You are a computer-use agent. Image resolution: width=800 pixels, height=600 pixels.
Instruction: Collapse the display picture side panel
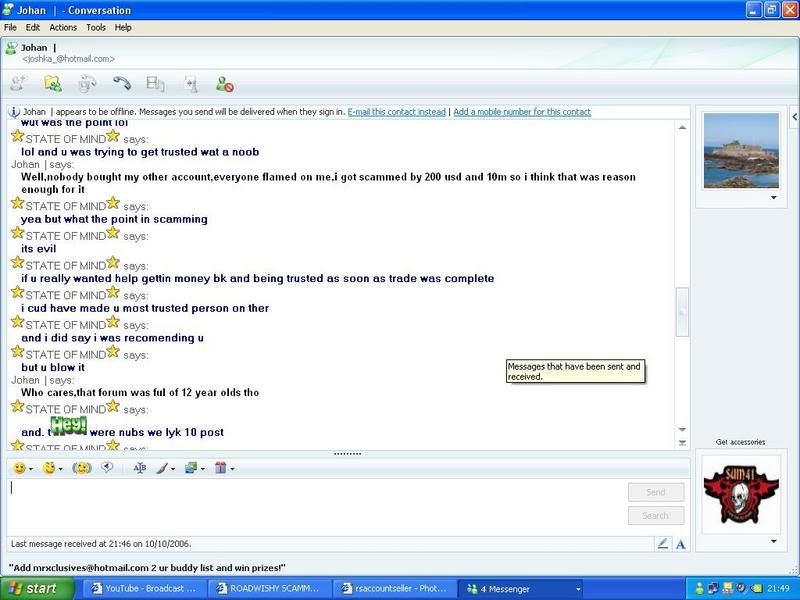click(683, 312)
